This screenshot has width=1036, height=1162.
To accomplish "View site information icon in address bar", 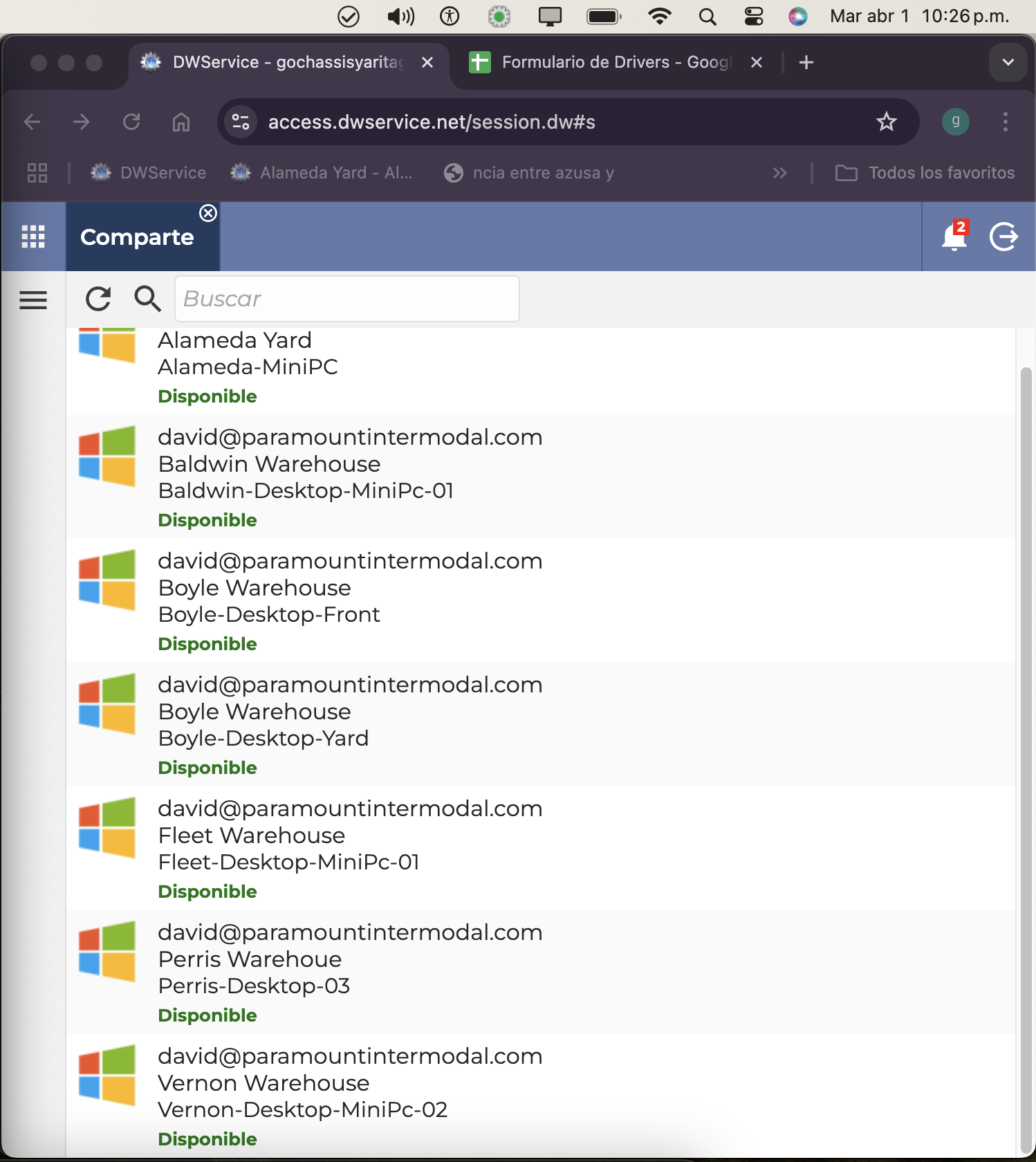I will [x=241, y=122].
